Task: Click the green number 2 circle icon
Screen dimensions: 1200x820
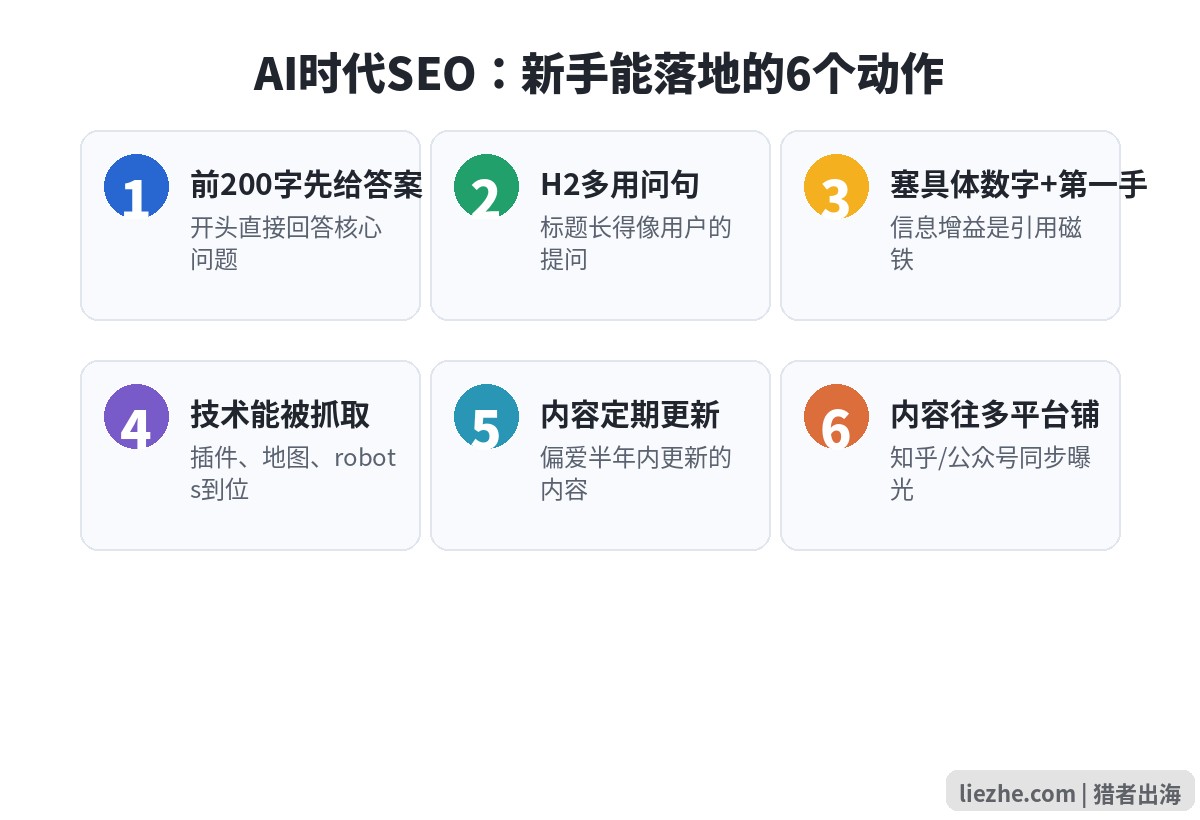Action: 486,186
